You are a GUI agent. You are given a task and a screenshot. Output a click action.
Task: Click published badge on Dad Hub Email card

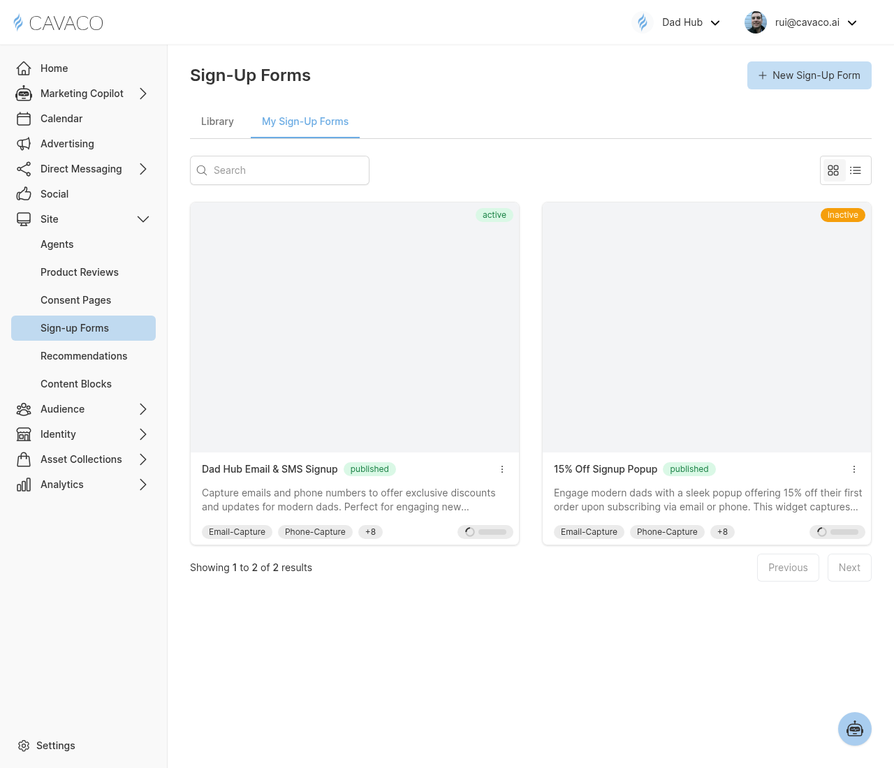[369, 469]
